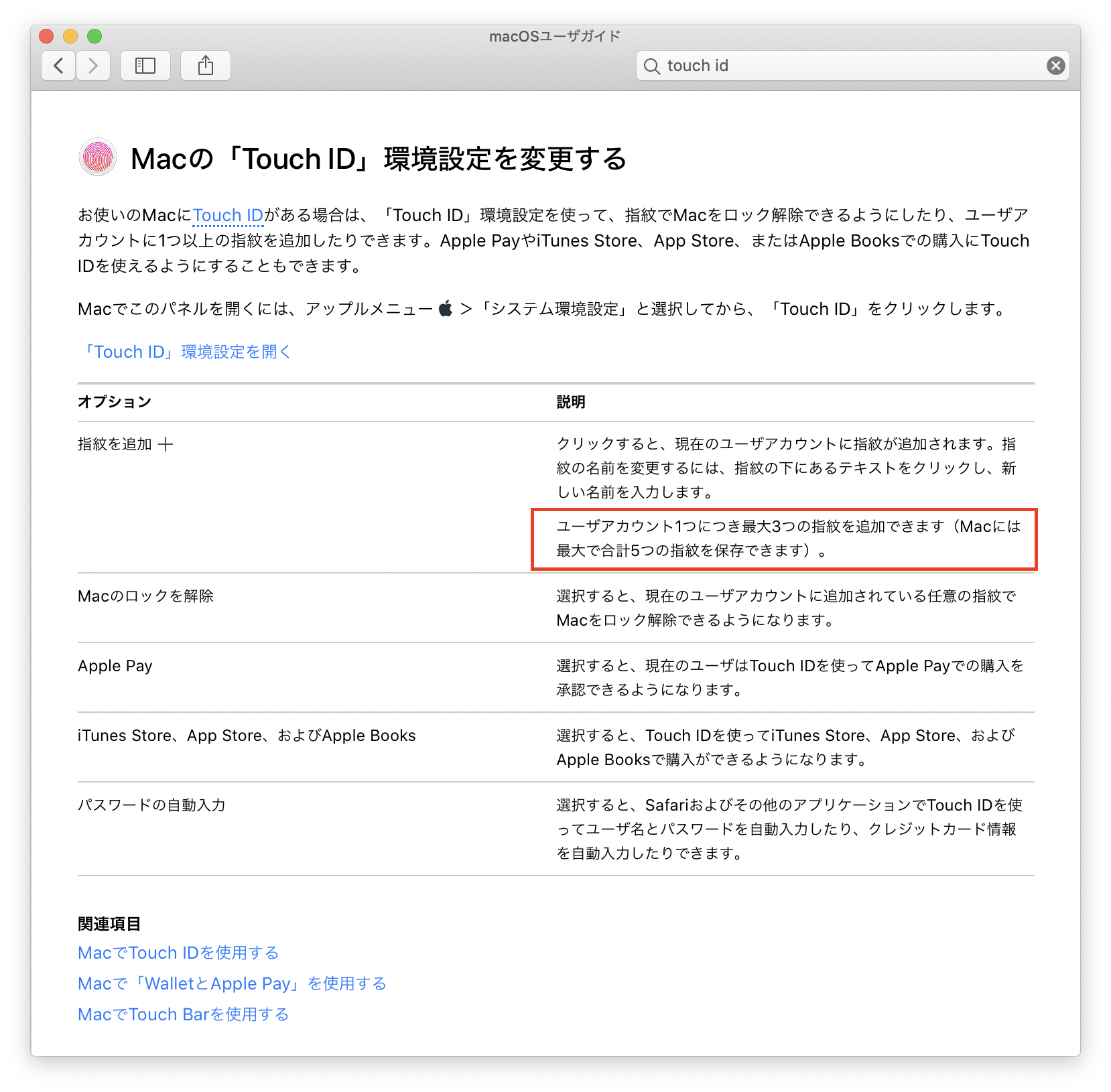Open 'MacでTouch IDを使用する' related link
This screenshot has width=1111, height=1092.
(x=178, y=953)
